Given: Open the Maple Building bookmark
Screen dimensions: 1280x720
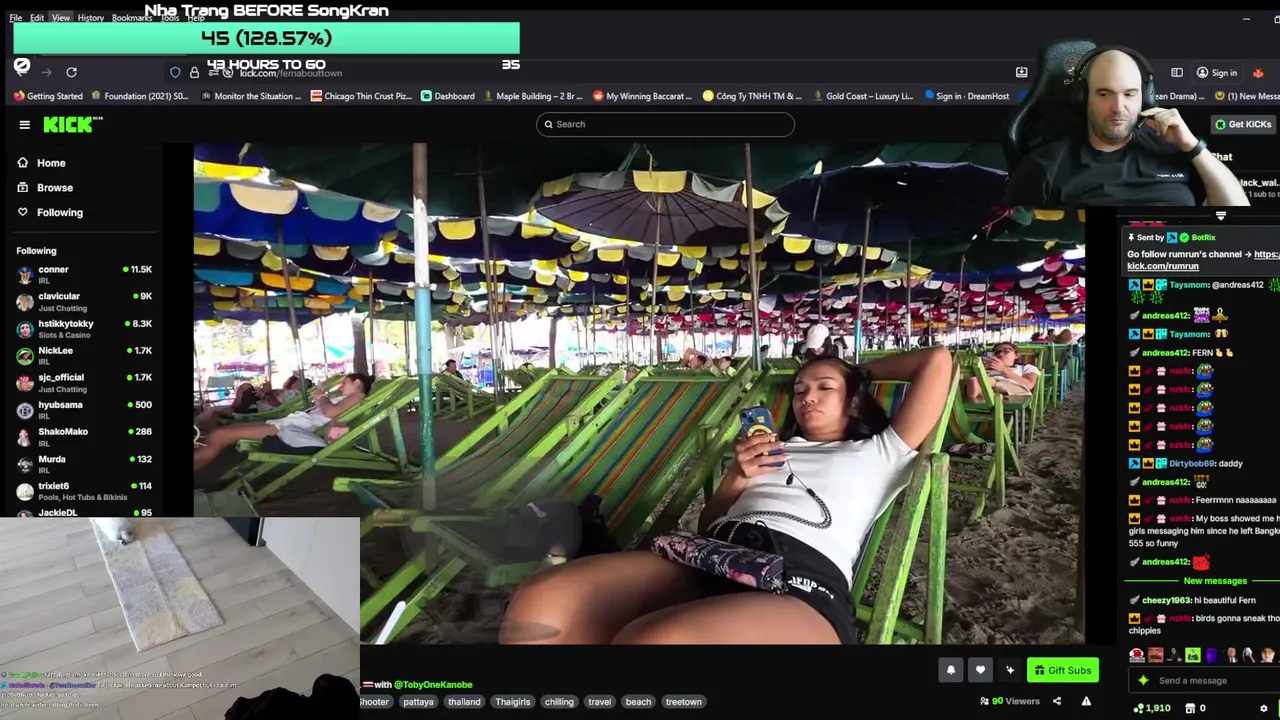Looking at the screenshot, I should click(x=532, y=96).
